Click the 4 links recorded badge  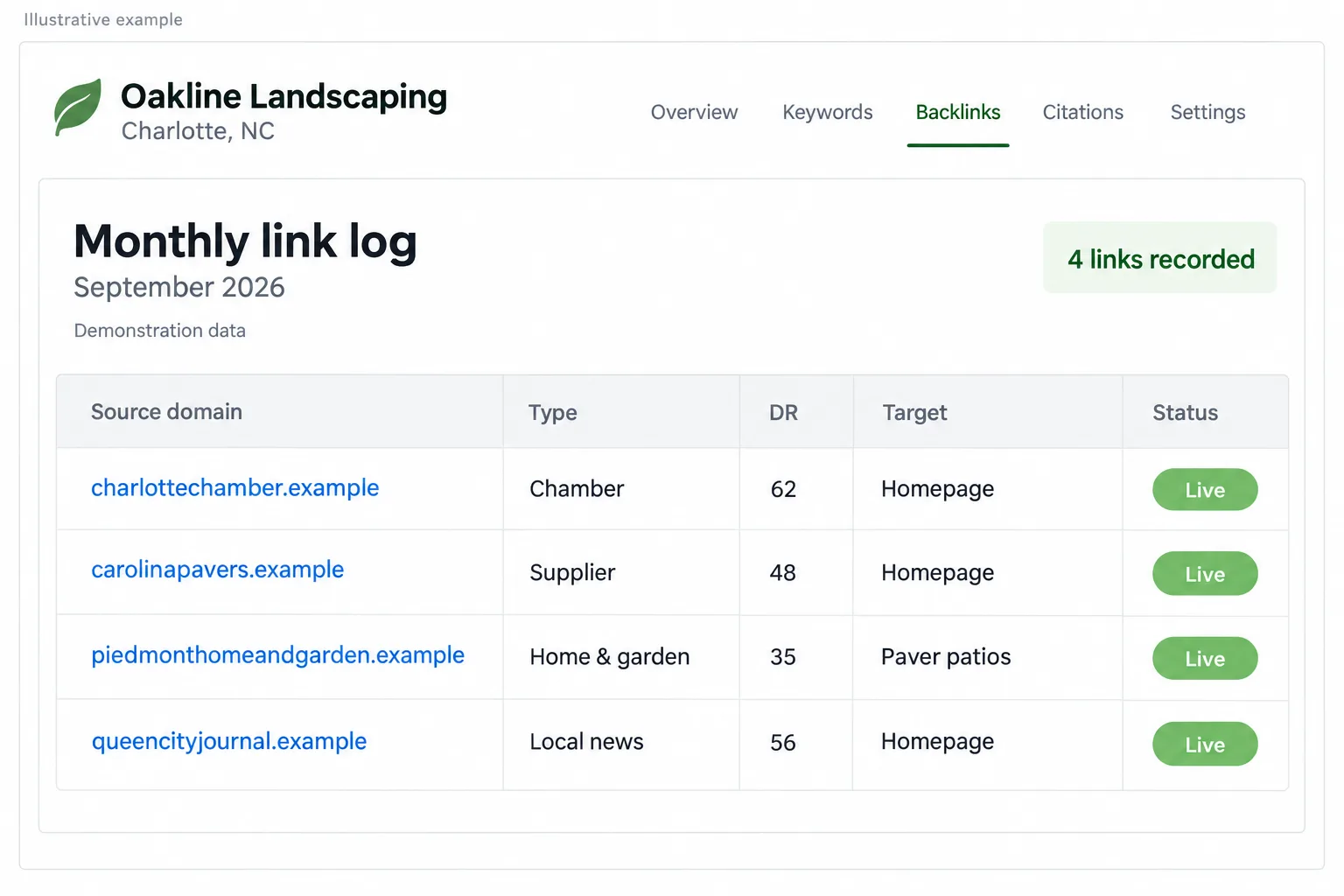[1160, 258]
